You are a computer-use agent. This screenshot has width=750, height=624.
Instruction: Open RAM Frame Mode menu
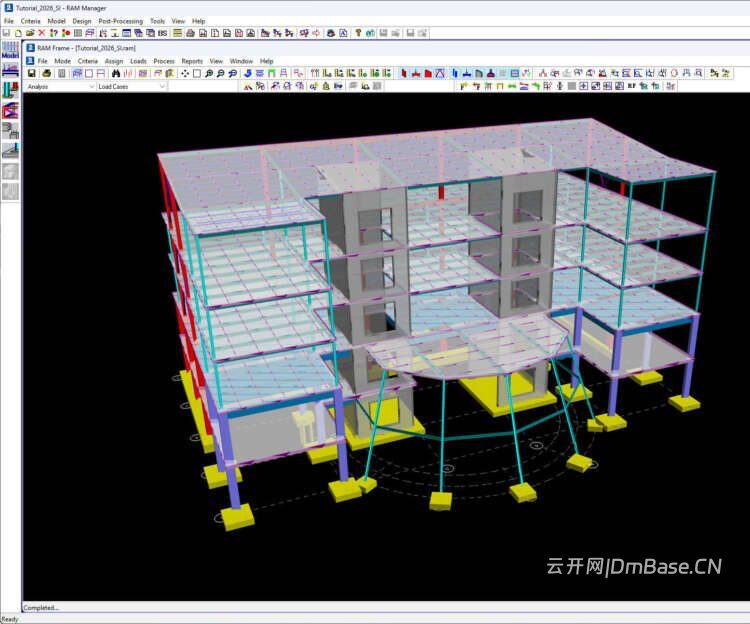tap(62, 61)
